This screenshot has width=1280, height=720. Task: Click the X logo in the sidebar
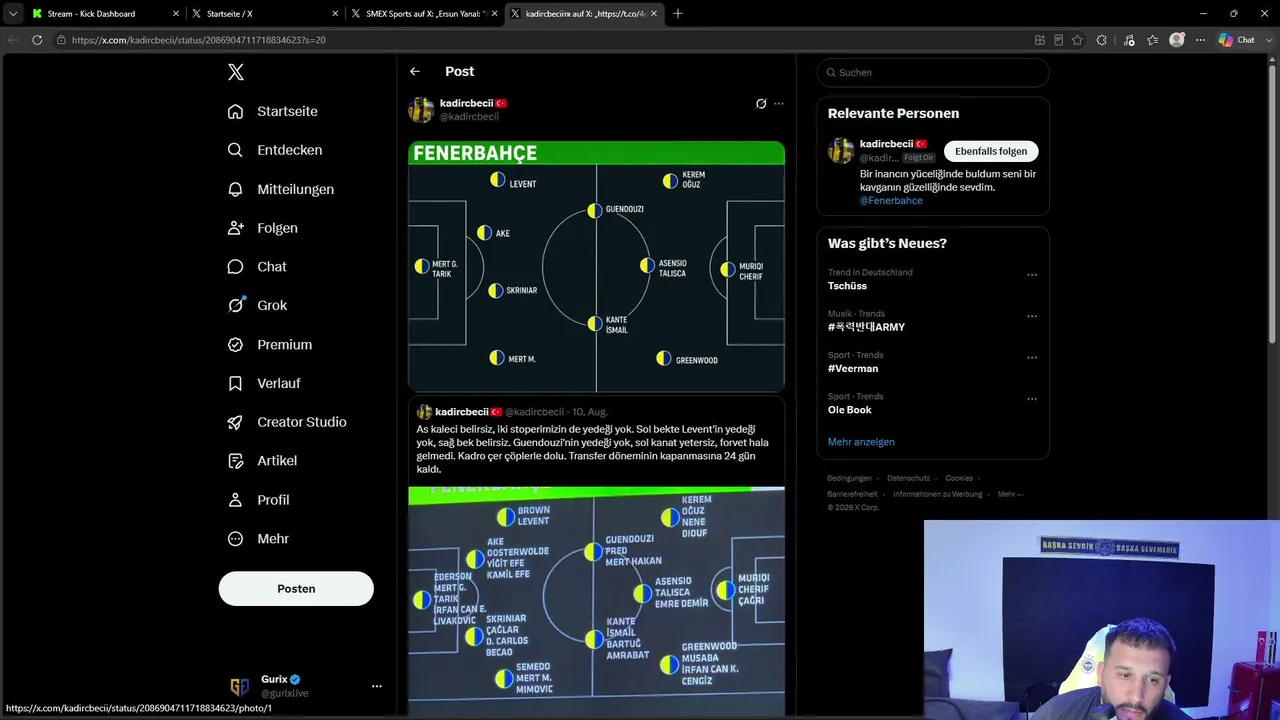pyautogui.click(x=235, y=72)
